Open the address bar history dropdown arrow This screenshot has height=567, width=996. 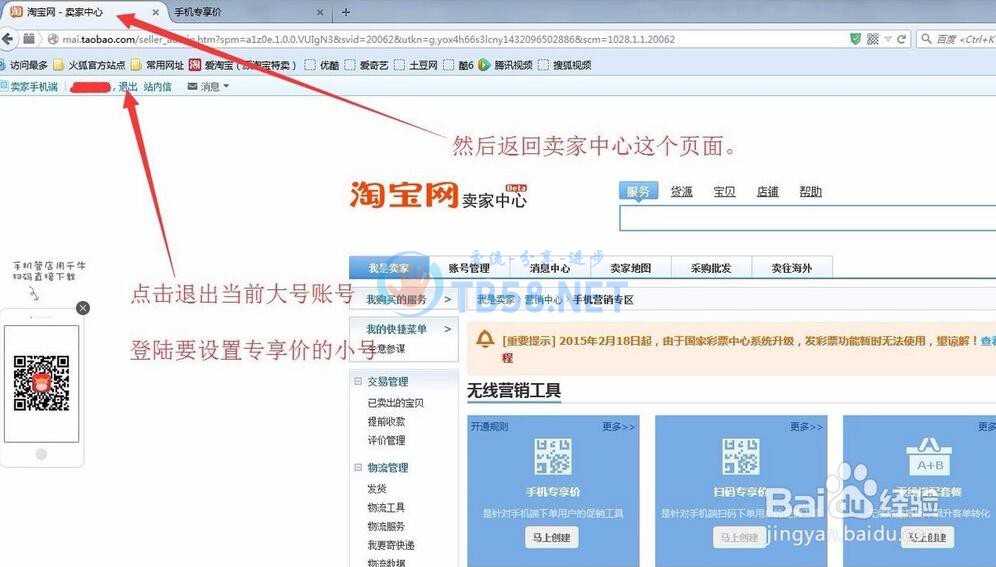(888, 39)
